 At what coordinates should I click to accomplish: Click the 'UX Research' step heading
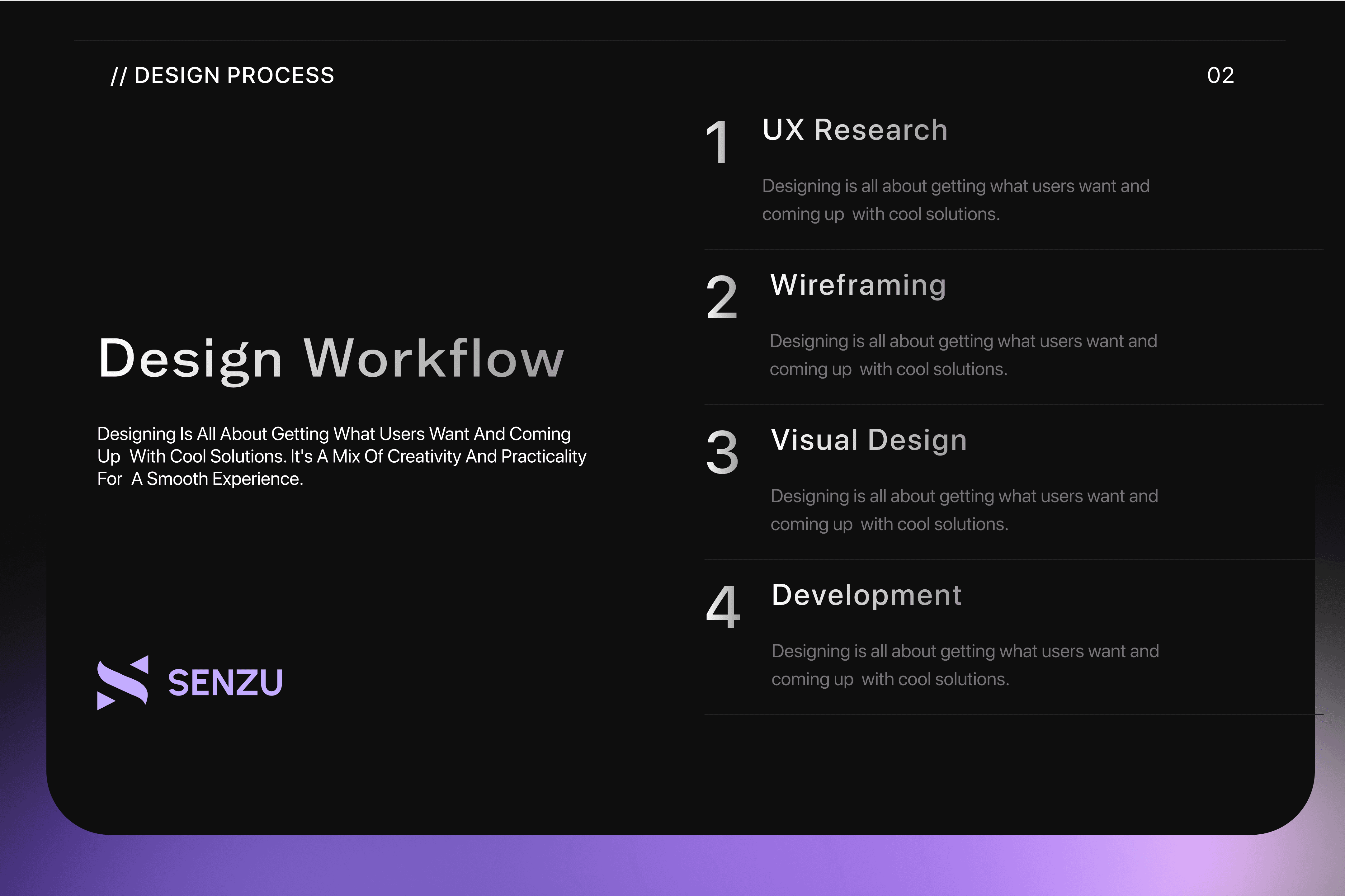tap(855, 130)
